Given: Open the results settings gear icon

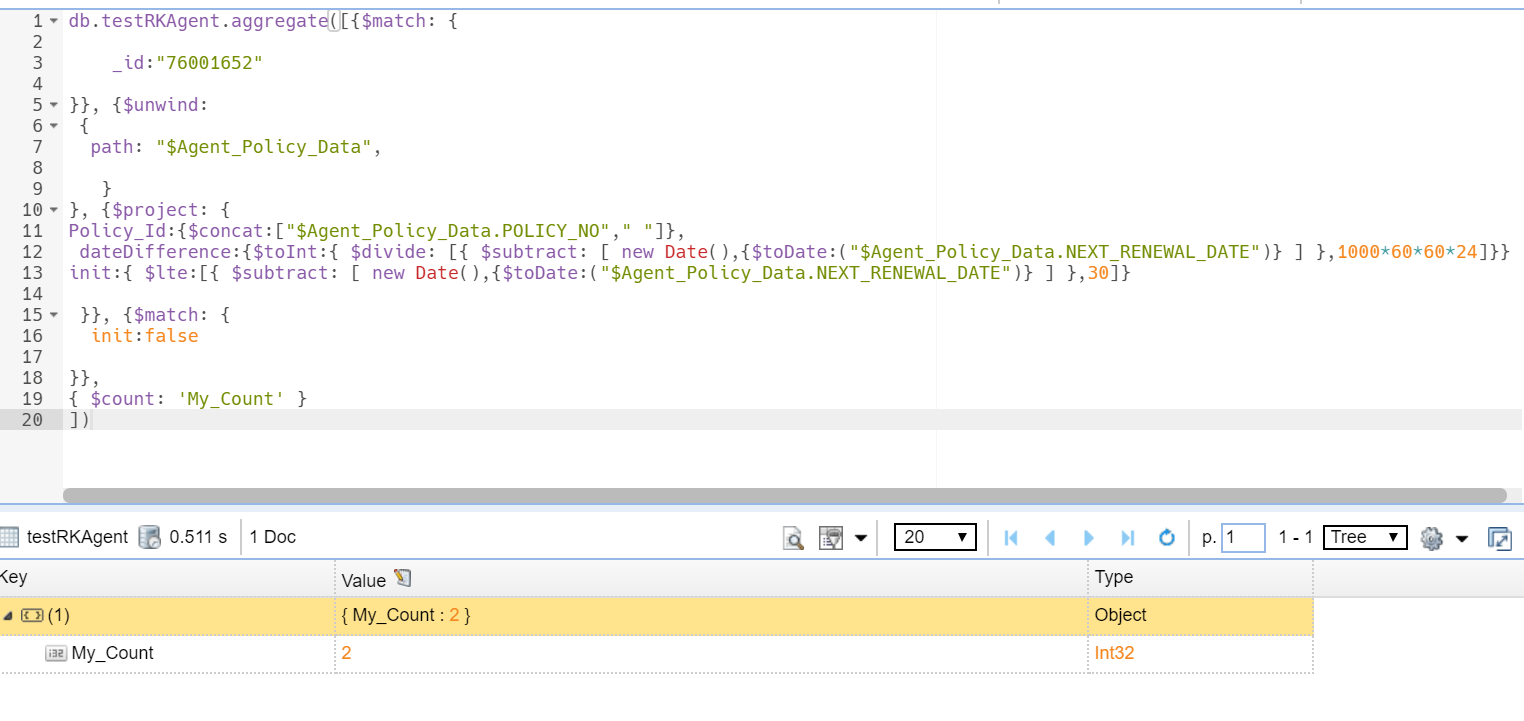Looking at the screenshot, I should click(x=1430, y=537).
